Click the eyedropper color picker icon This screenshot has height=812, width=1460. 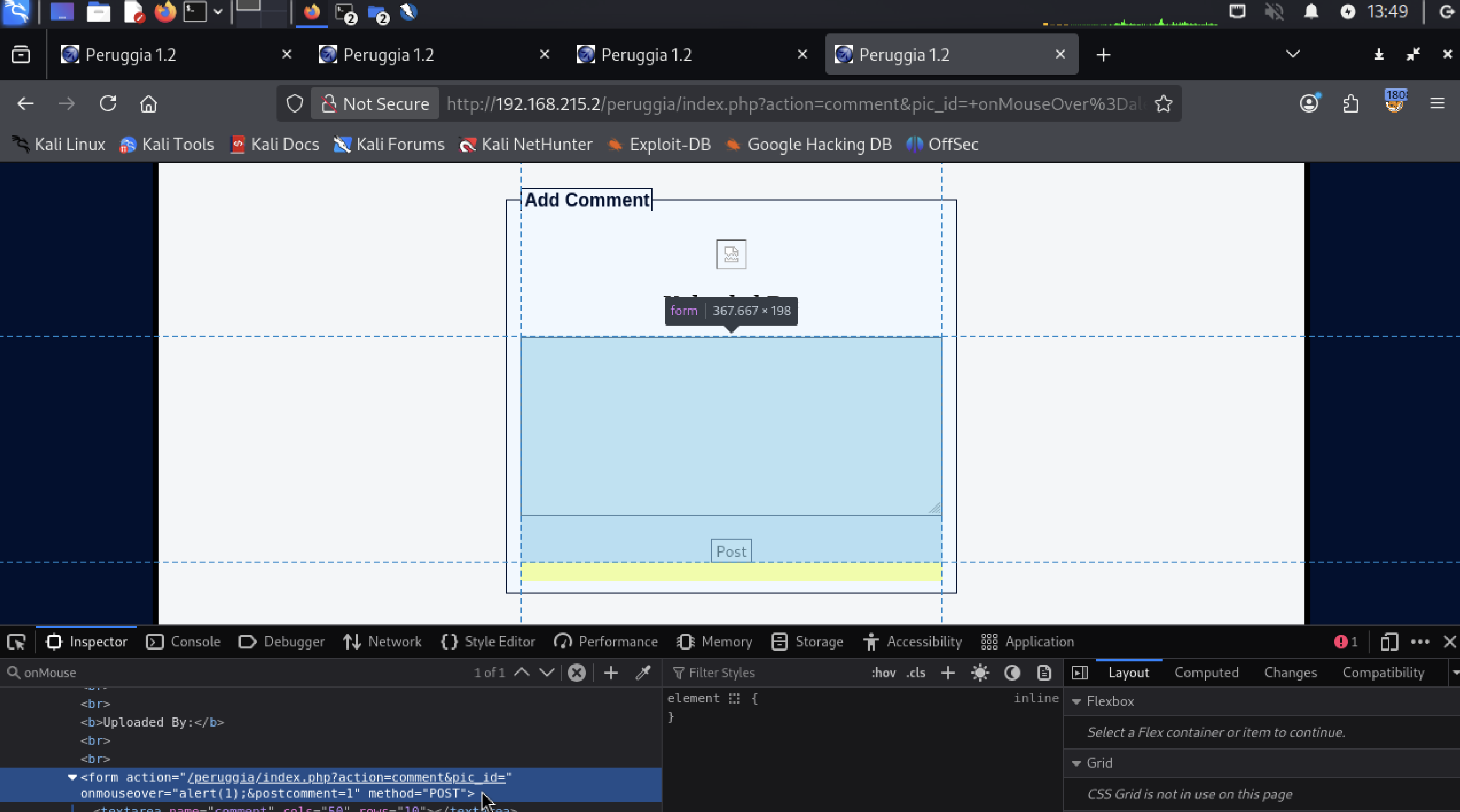[x=643, y=673]
